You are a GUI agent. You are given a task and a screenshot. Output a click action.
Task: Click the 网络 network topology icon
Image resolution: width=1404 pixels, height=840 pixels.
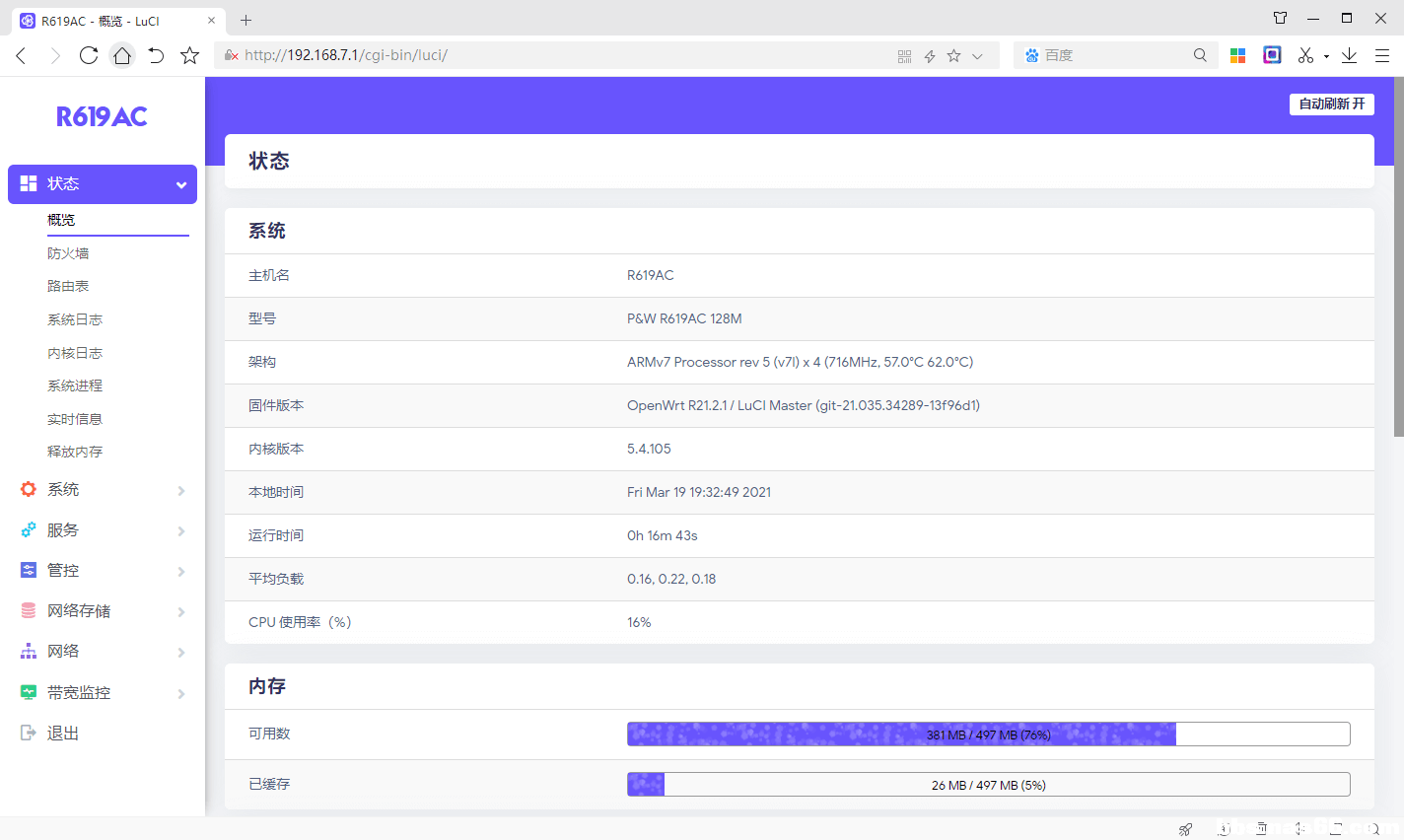[29, 651]
